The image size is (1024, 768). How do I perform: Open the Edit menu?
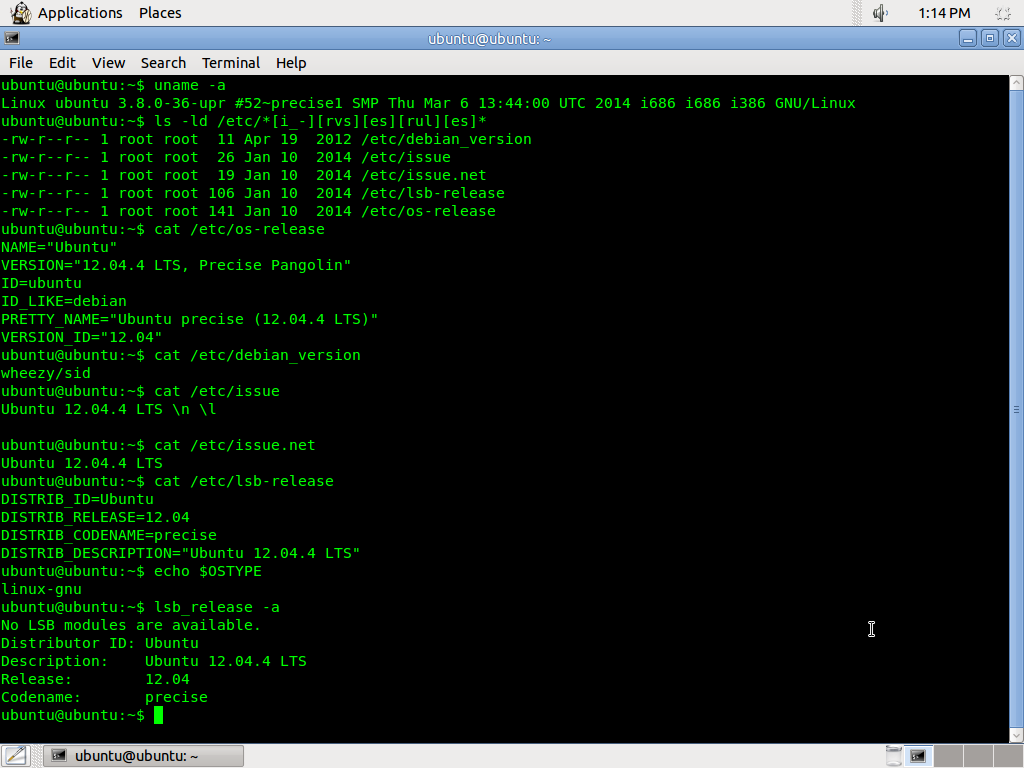pyautogui.click(x=62, y=63)
